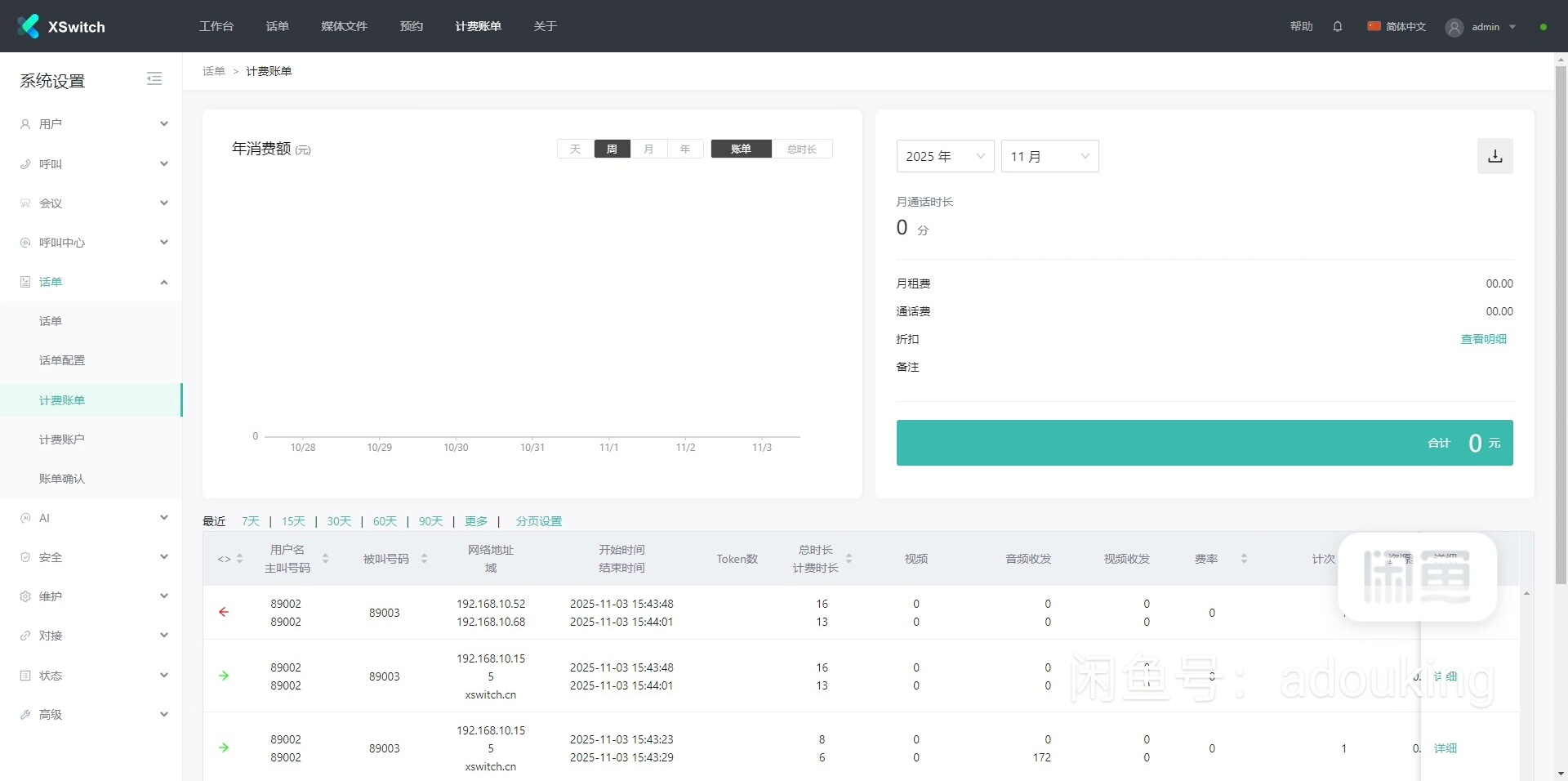1568x781 pixels.
Task: Switch chart granularity to 月
Action: [648, 149]
